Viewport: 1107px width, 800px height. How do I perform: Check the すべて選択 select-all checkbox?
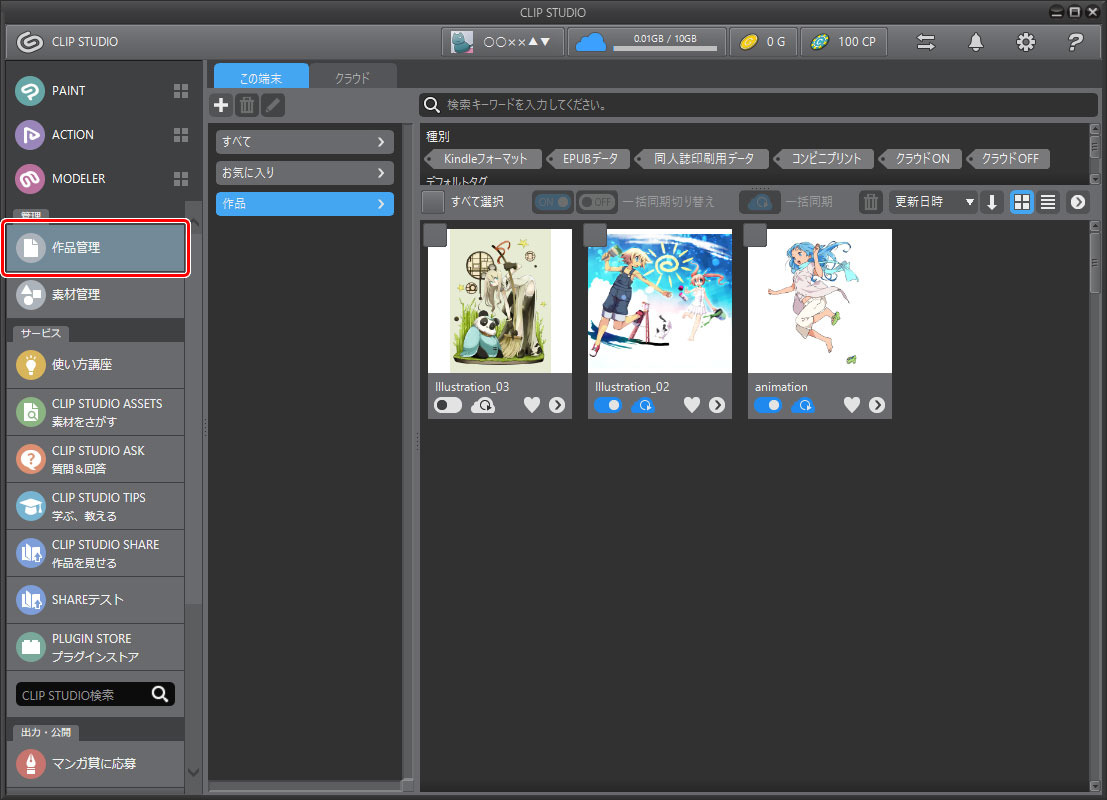[432, 201]
